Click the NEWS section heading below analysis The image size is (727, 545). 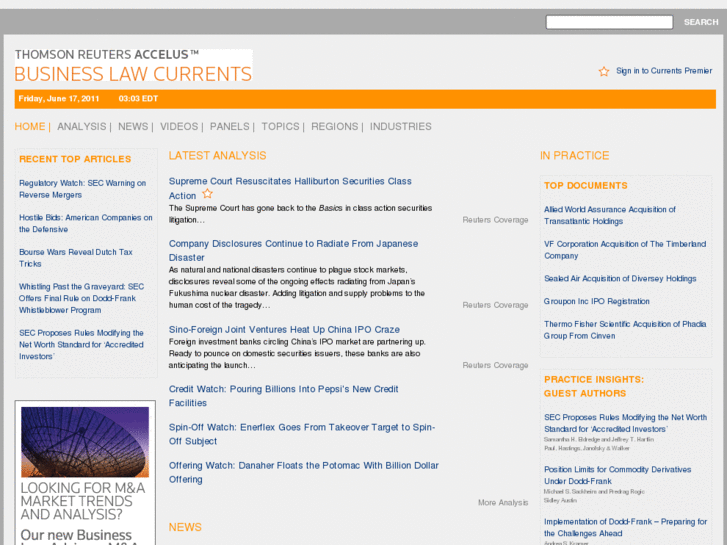[x=185, y=527]
